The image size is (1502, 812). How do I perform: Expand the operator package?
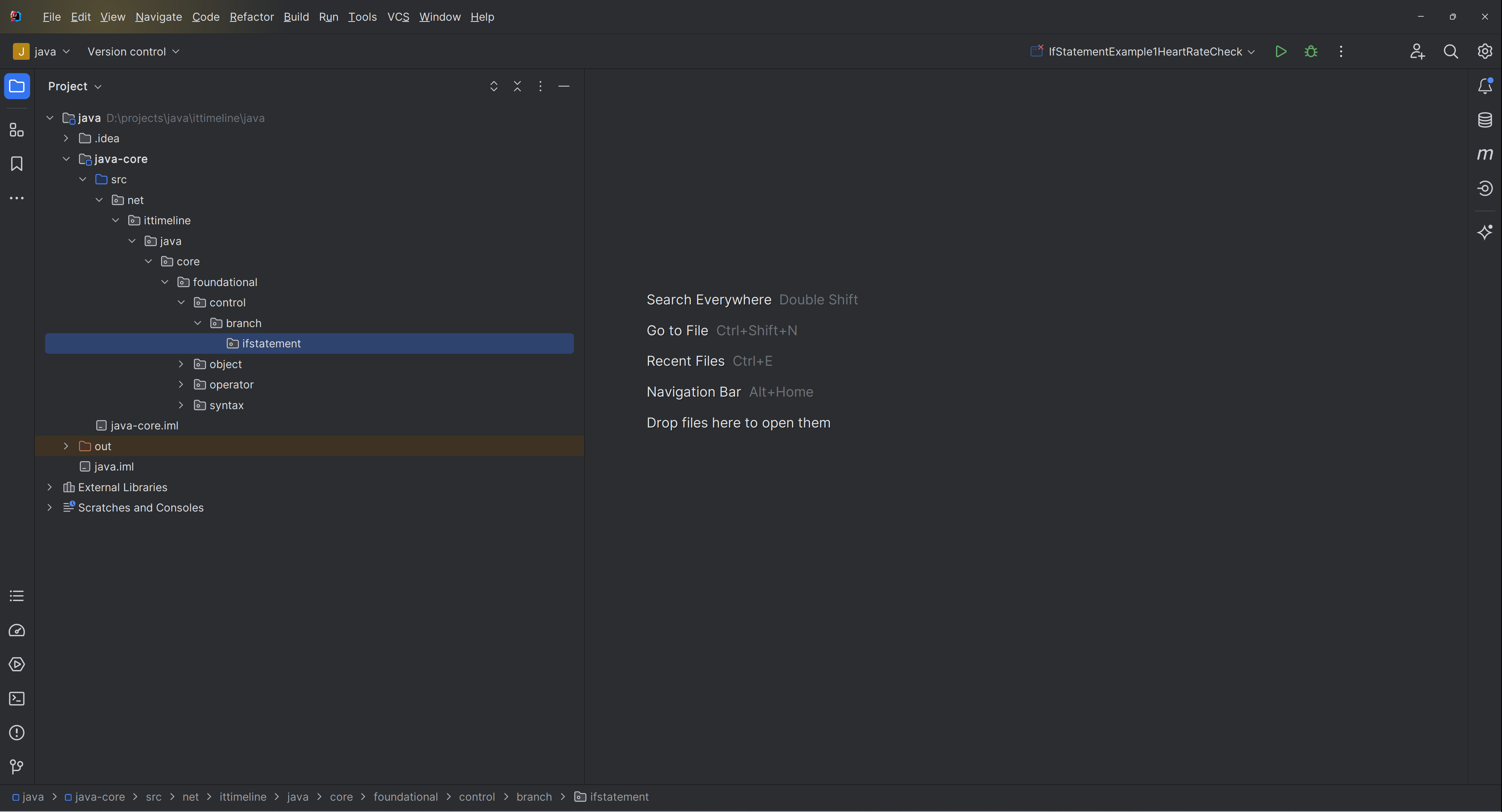(x=181, y=385)
